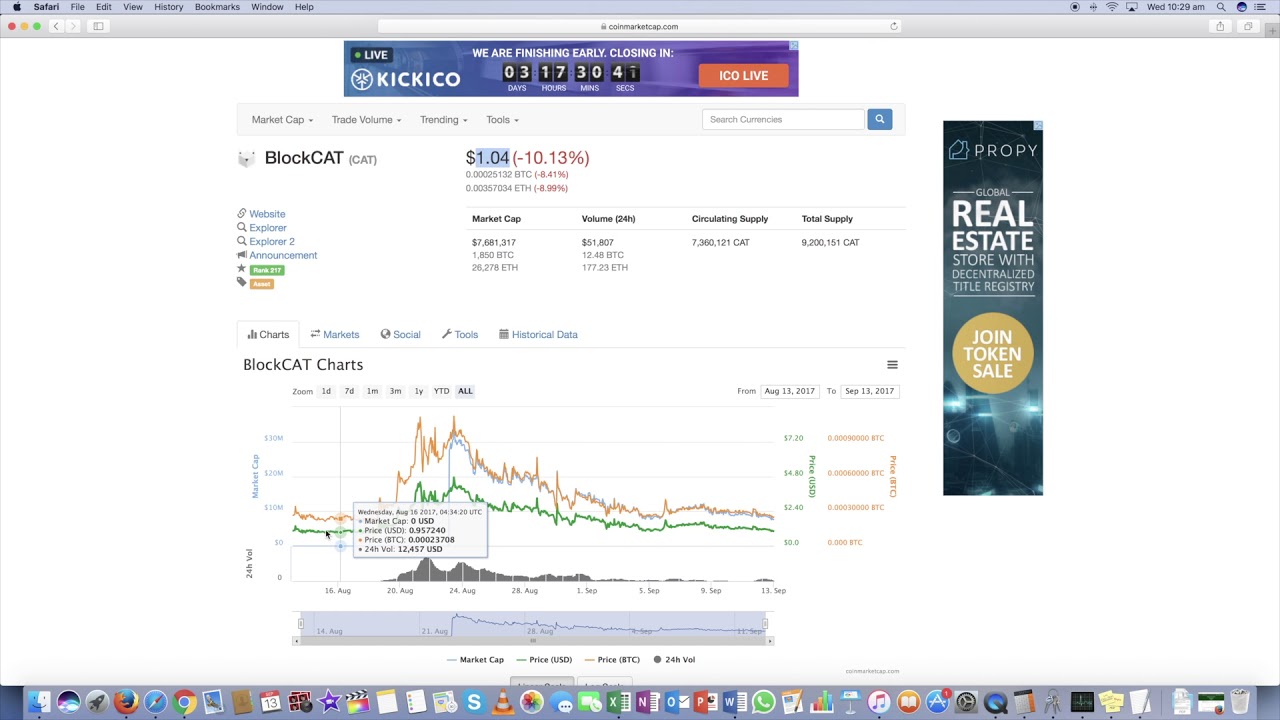Click the Wi-Fi status icon

pos(1112,7)
